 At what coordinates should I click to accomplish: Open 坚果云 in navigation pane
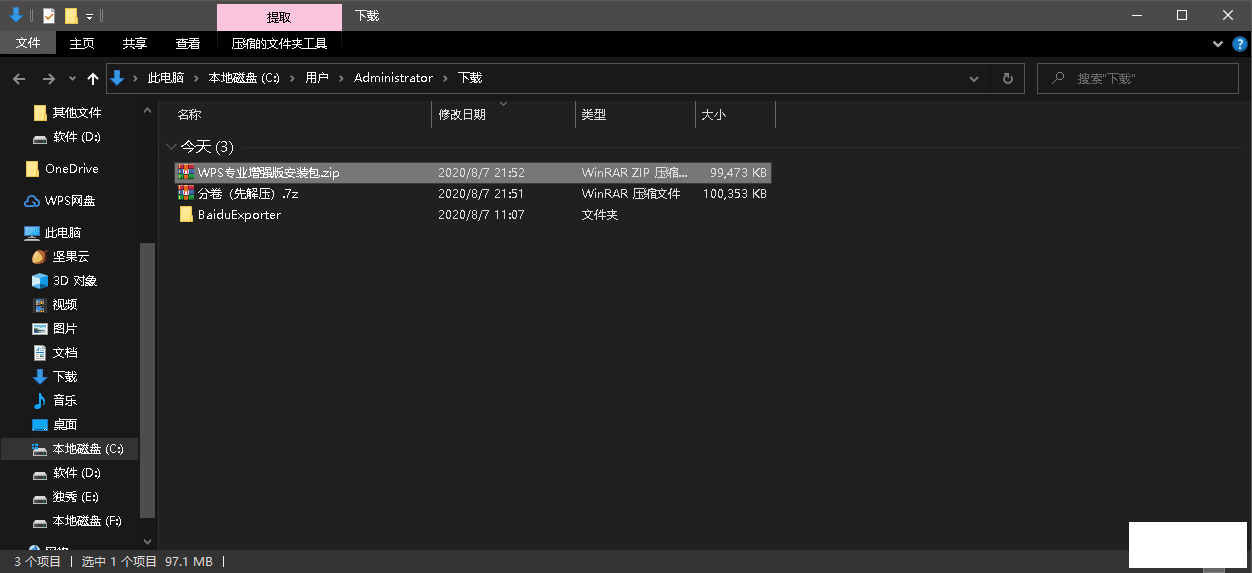(71, 257)
